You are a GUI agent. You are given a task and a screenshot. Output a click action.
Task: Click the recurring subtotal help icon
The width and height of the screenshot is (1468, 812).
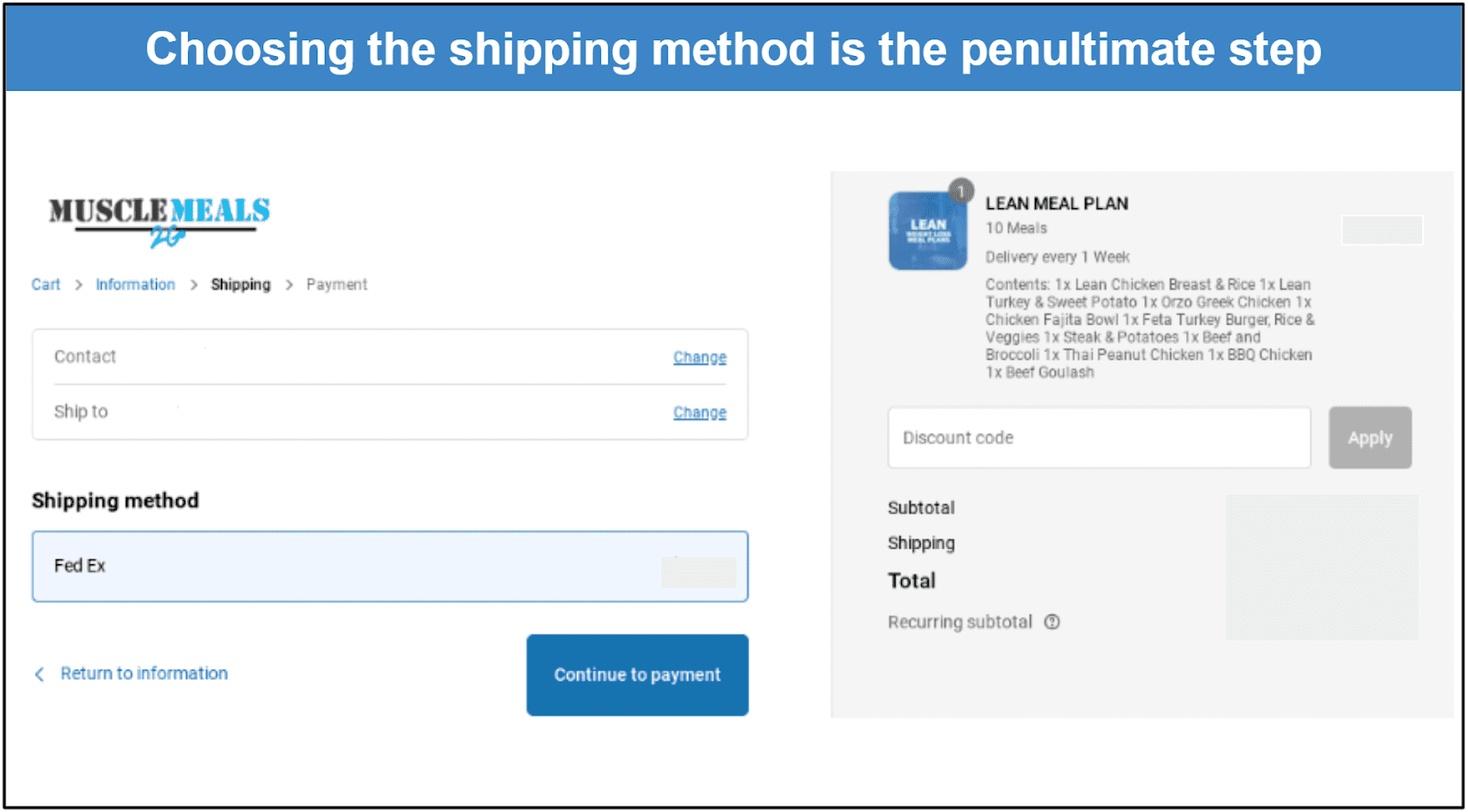point(1052,622)
